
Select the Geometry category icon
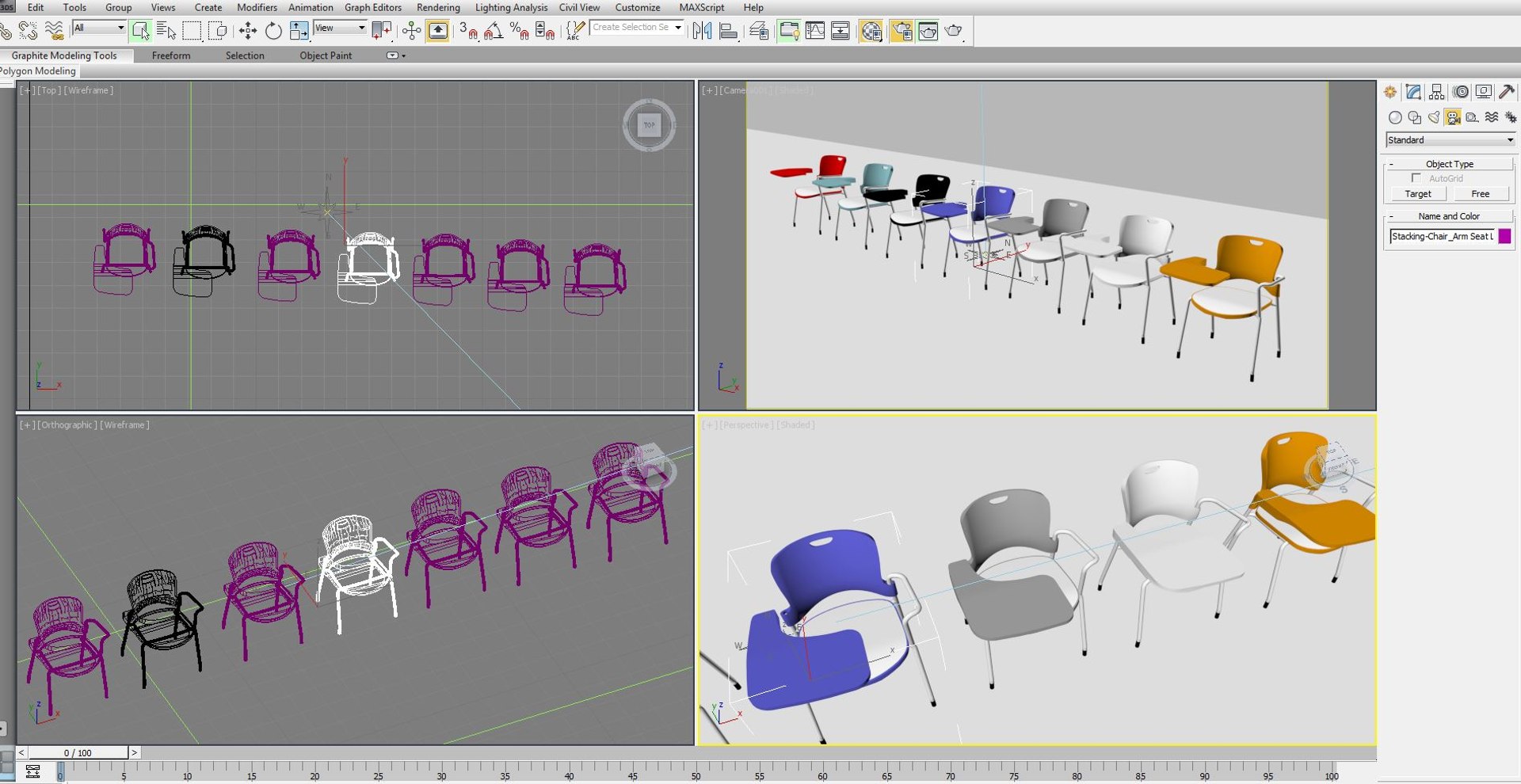coord(1395,117)
